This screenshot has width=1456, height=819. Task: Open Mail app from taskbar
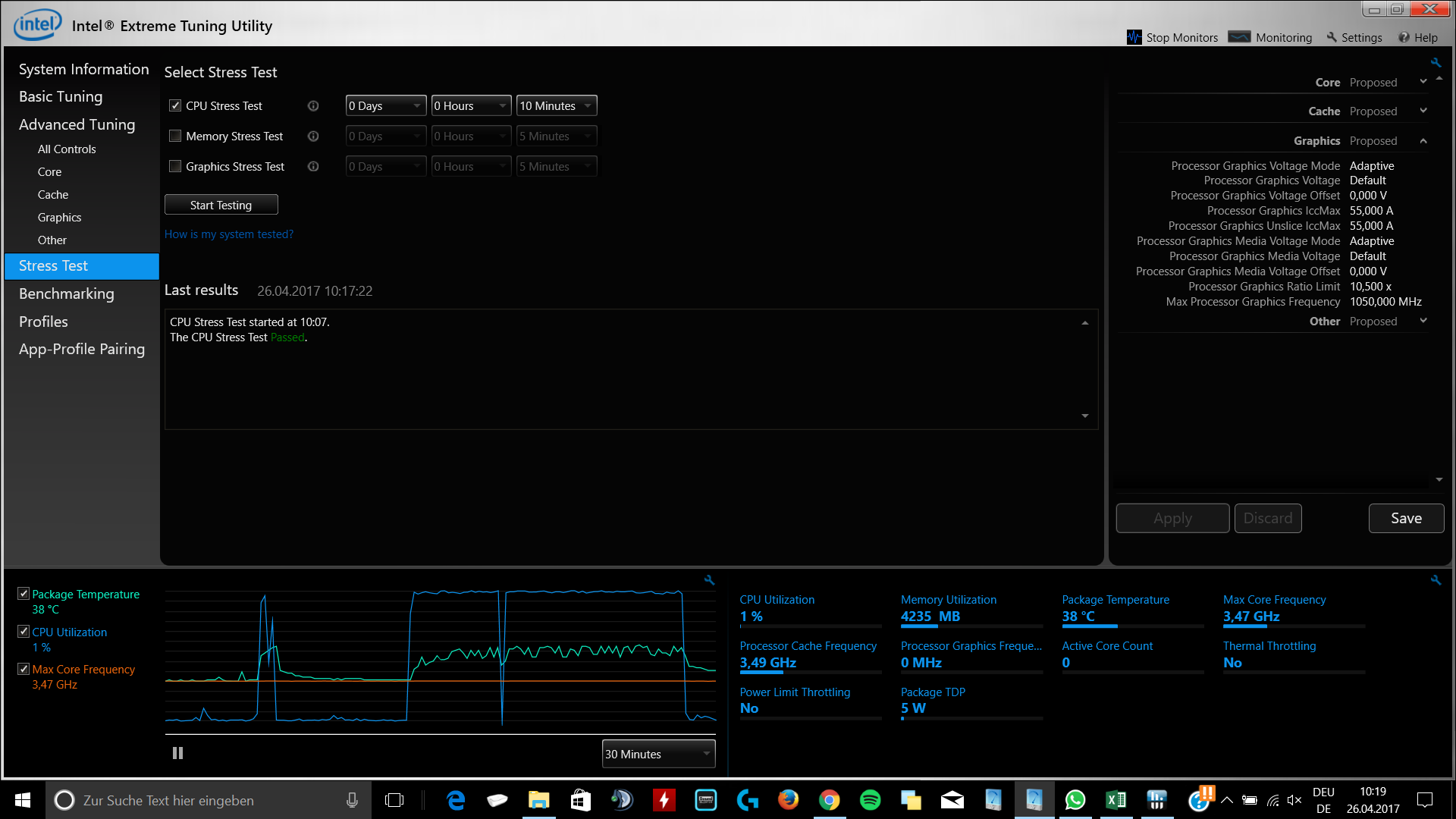[x=952, y=800]
